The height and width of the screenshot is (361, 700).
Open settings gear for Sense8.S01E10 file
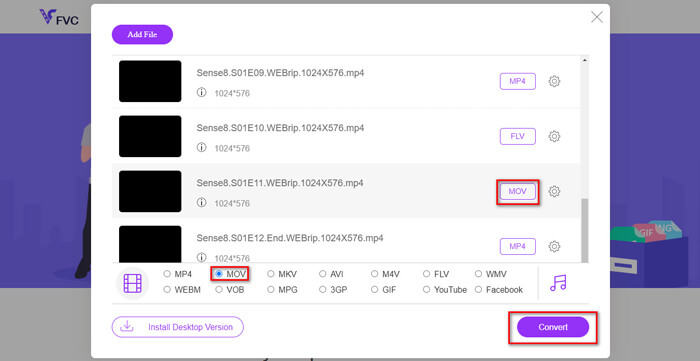point(554,136)
